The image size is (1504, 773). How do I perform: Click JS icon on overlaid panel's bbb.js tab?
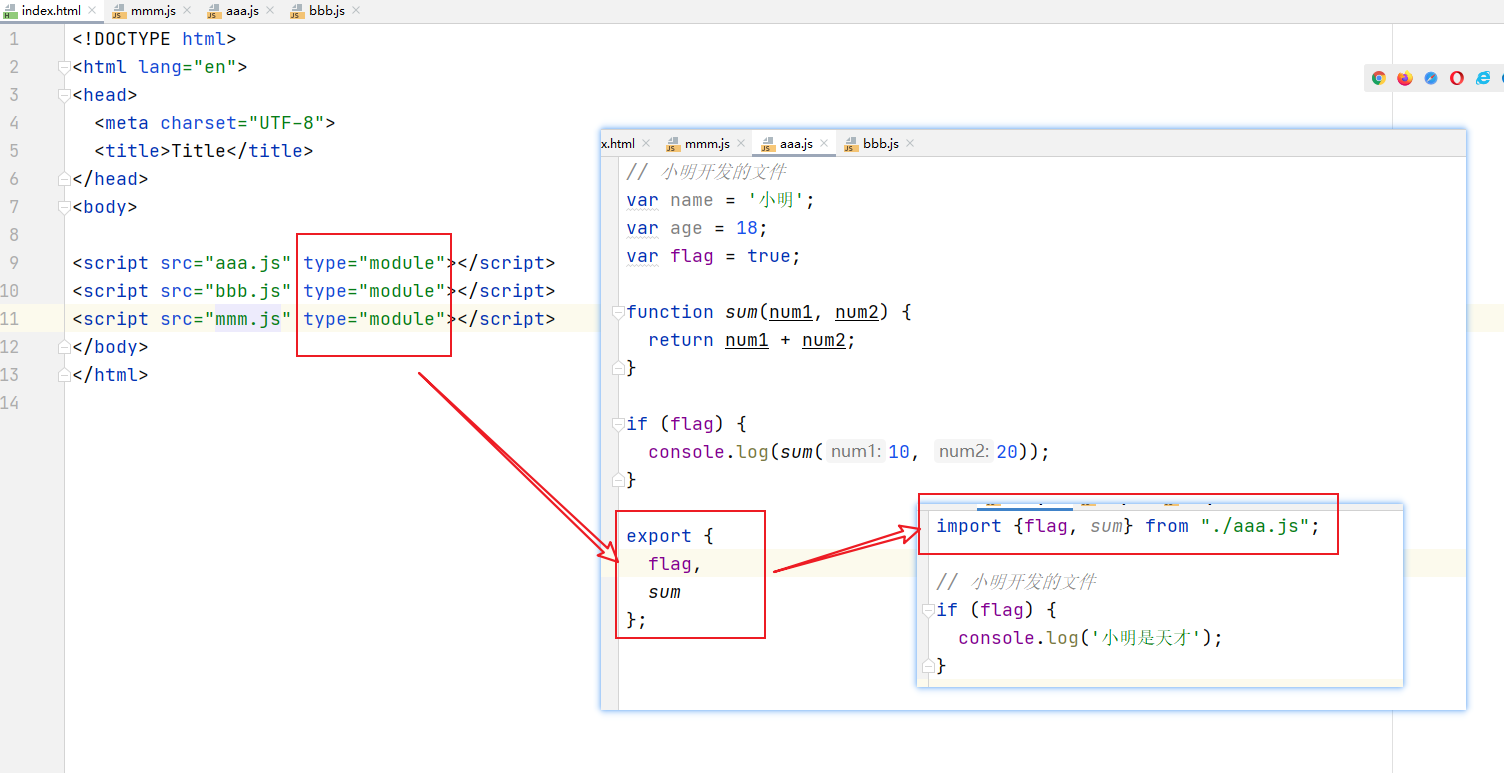[851, 144]
